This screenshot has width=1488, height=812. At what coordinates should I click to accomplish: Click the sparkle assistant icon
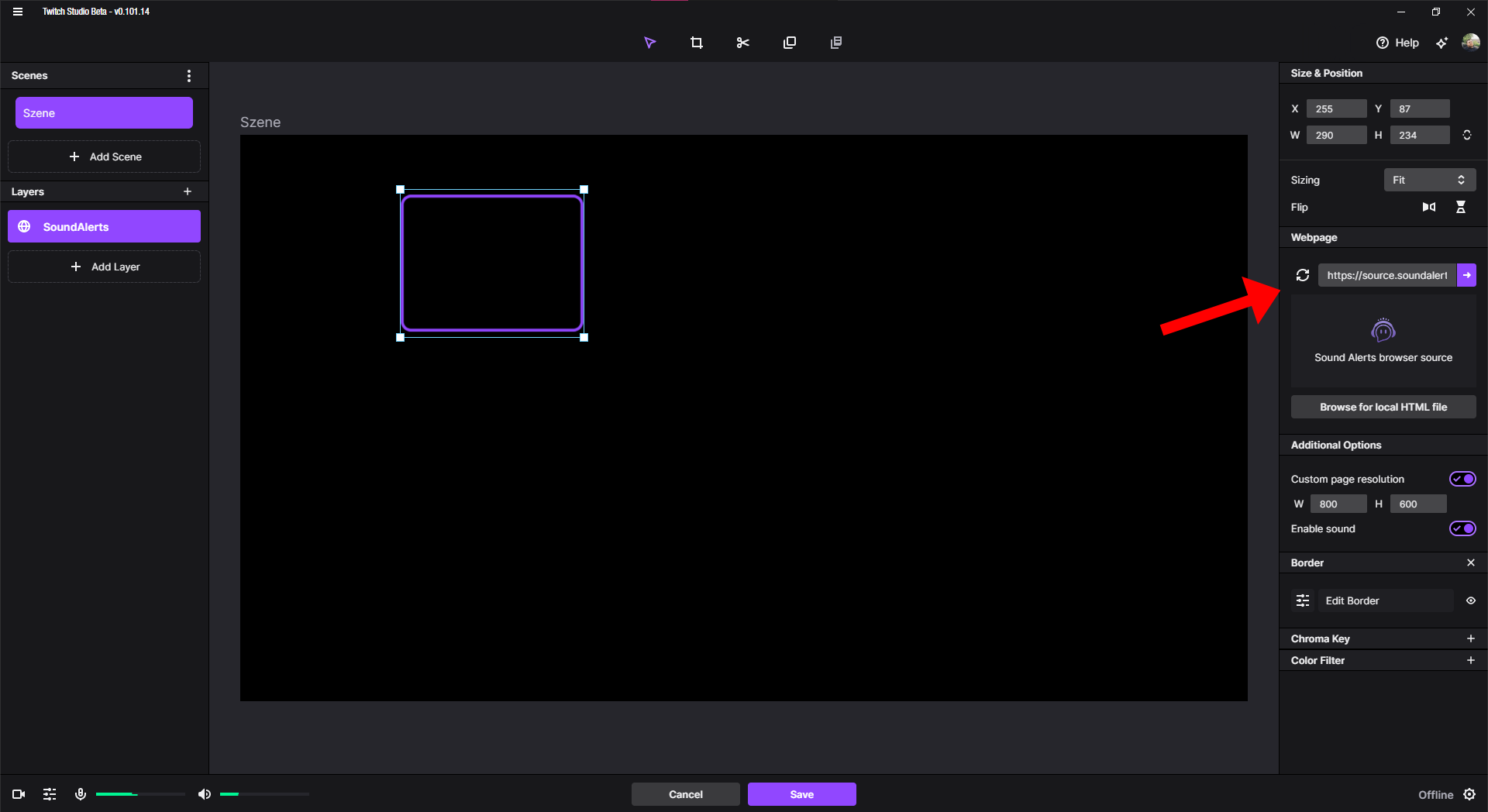pos(1441,43)
